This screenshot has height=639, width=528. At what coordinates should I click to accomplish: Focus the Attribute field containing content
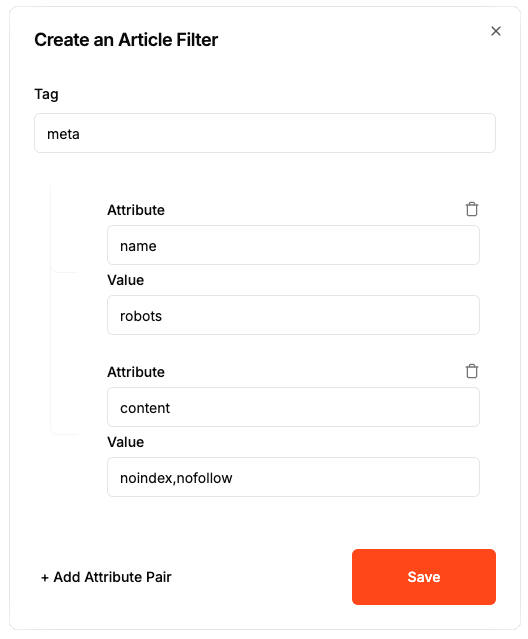[293, 407]
